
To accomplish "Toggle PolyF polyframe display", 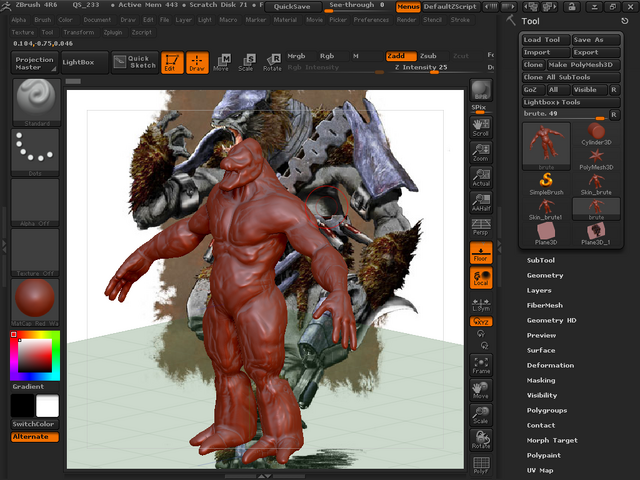I will [x=481, y=465].
